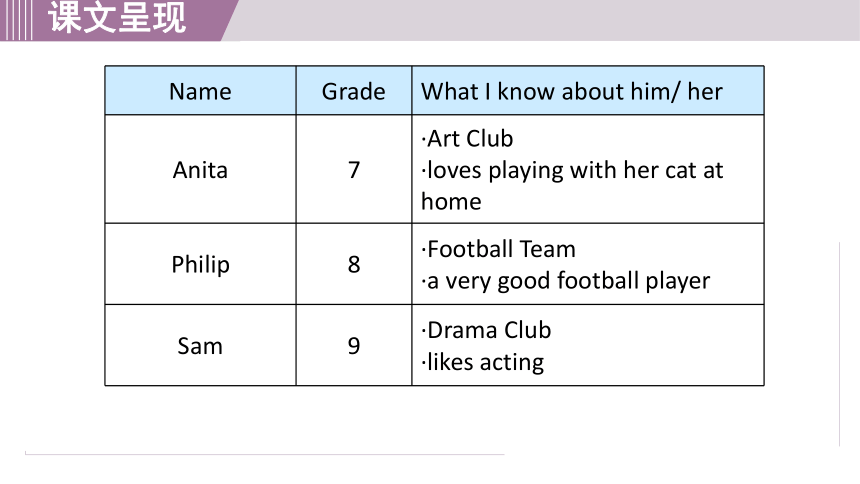Click the 'Drama Club' text line
The height and width of the screenshot is (484, 860).
486,330
